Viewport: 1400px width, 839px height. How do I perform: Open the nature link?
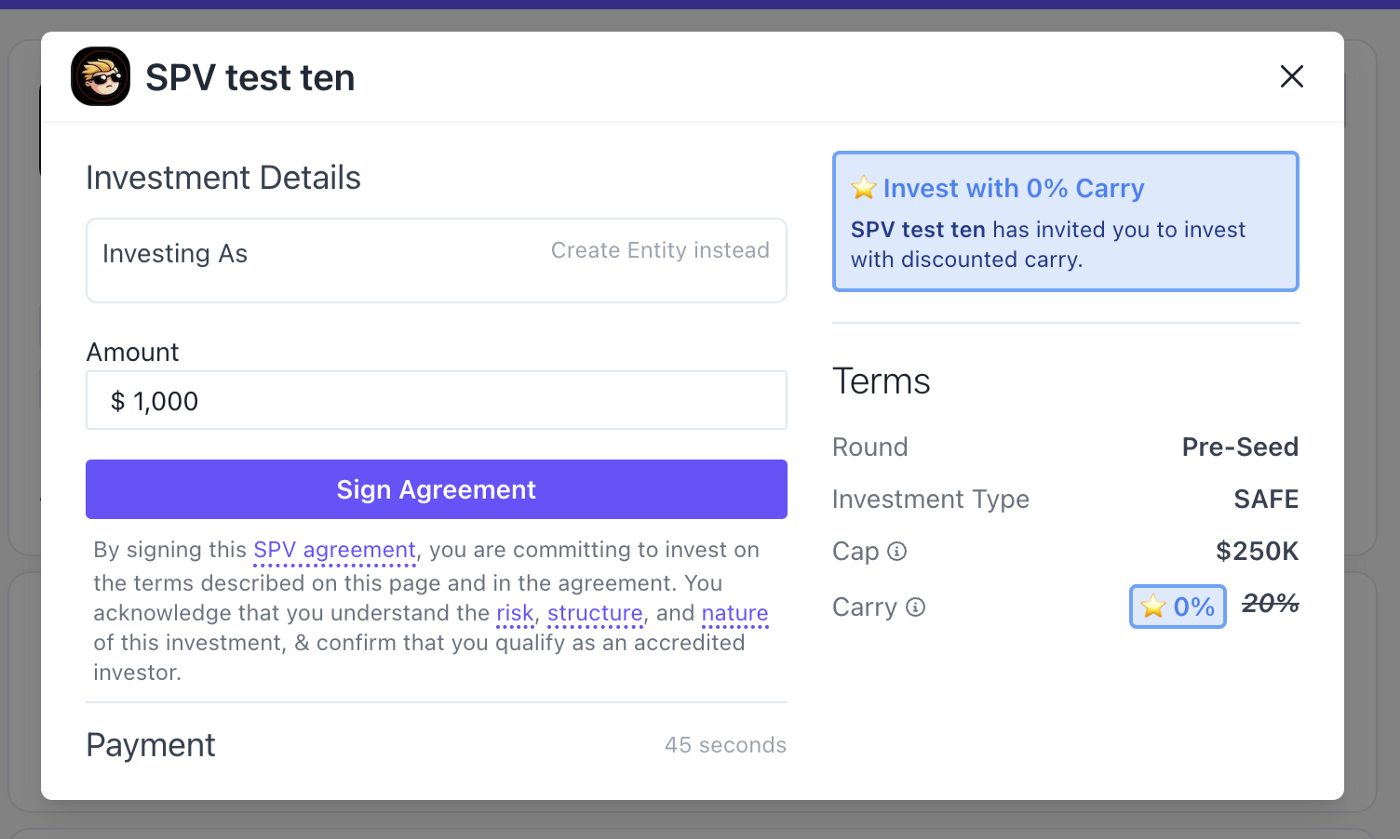click(734, 613)
